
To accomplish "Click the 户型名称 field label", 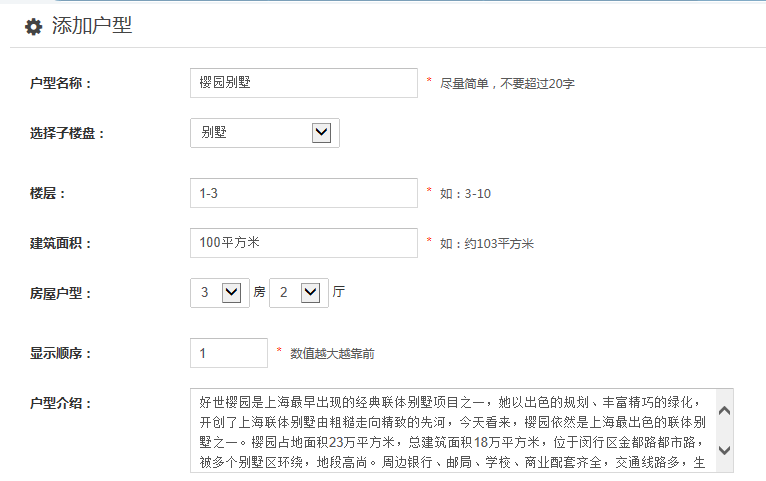I will click(61, 83).
